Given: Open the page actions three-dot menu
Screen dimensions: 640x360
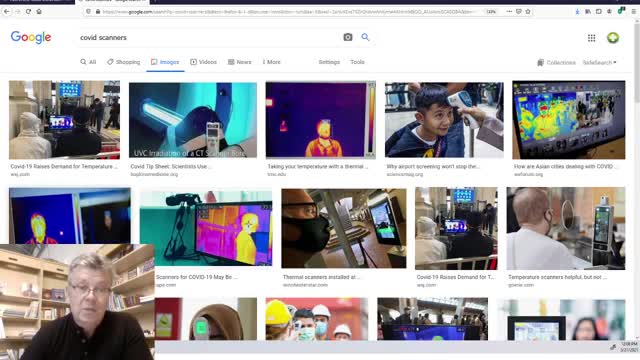Looking at the screenshot, I should 509,11.
